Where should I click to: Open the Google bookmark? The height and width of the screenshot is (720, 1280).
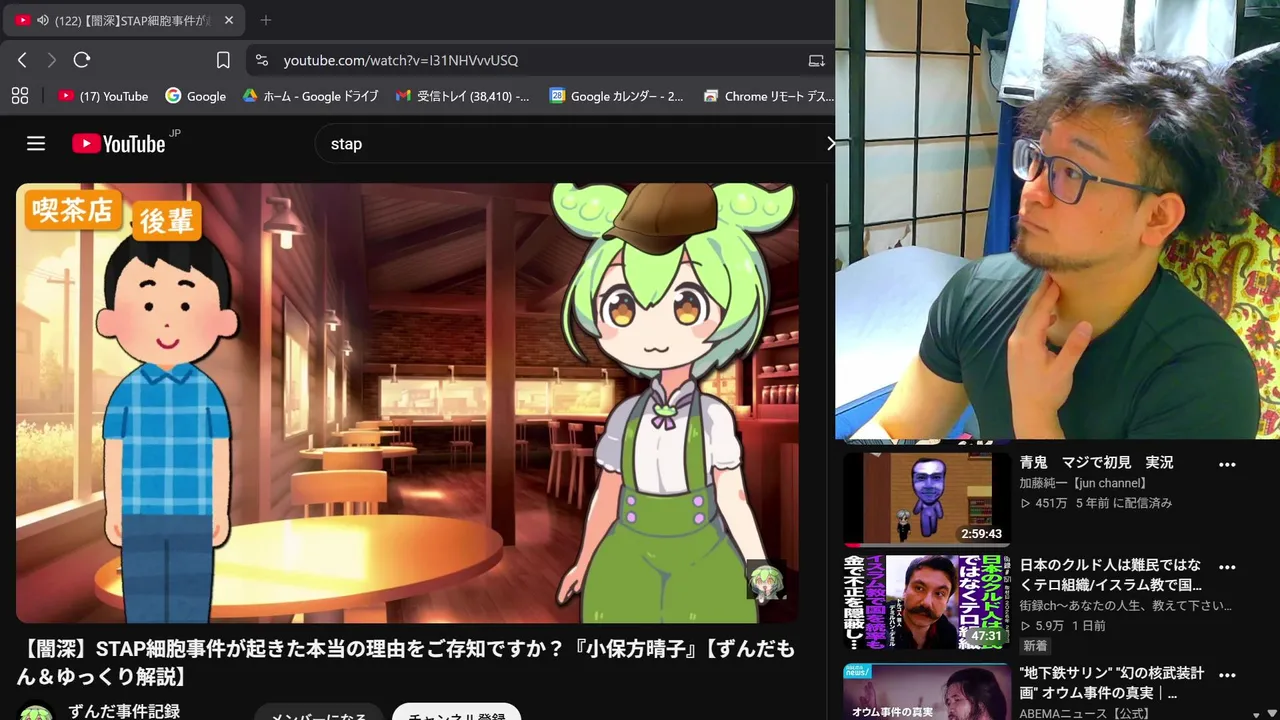(x=196, y=96)
